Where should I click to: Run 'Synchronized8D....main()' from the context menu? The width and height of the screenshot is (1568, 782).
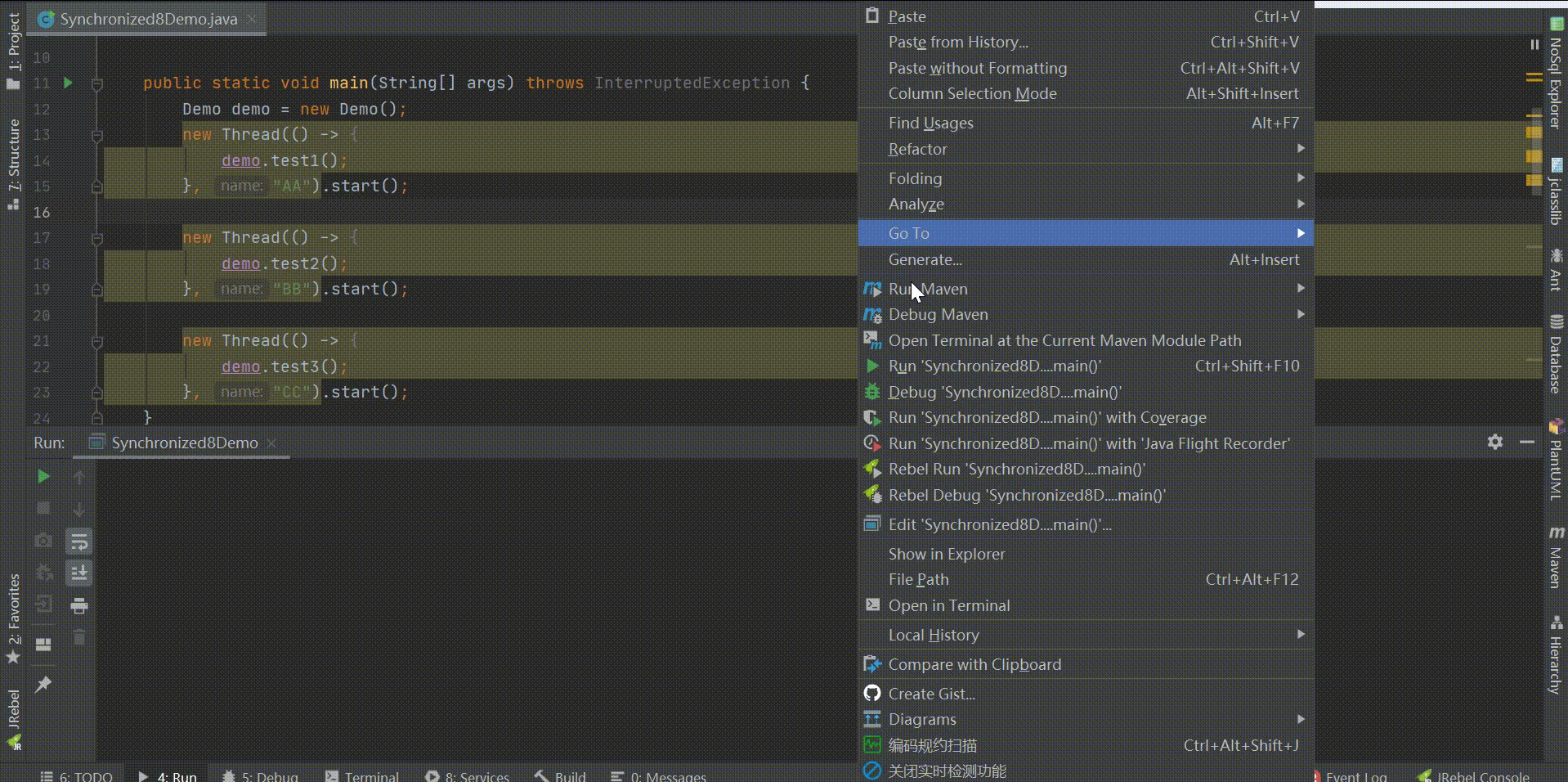[x=1086, y=366]
